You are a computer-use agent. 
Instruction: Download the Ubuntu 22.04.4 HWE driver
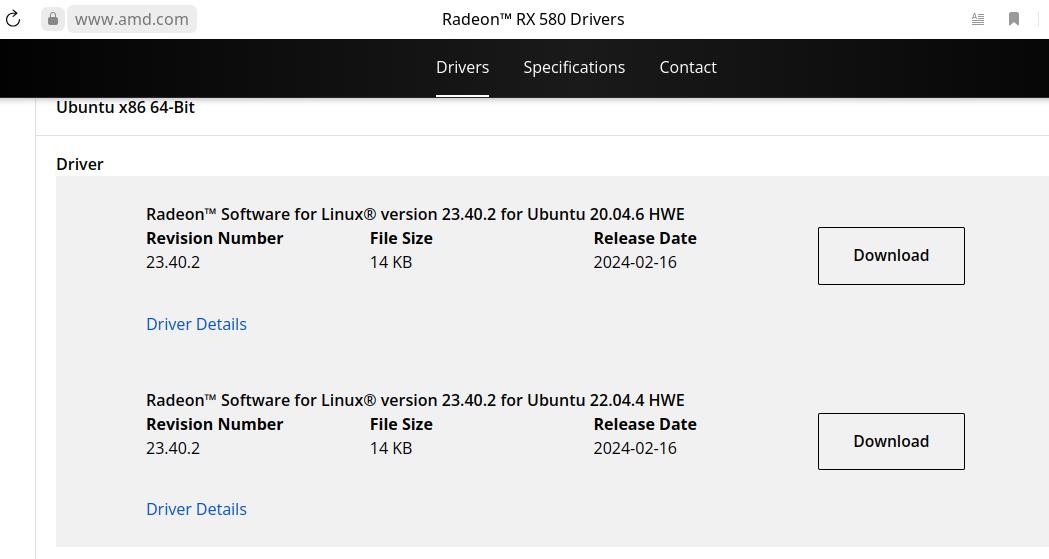click(x=891, y=441)
